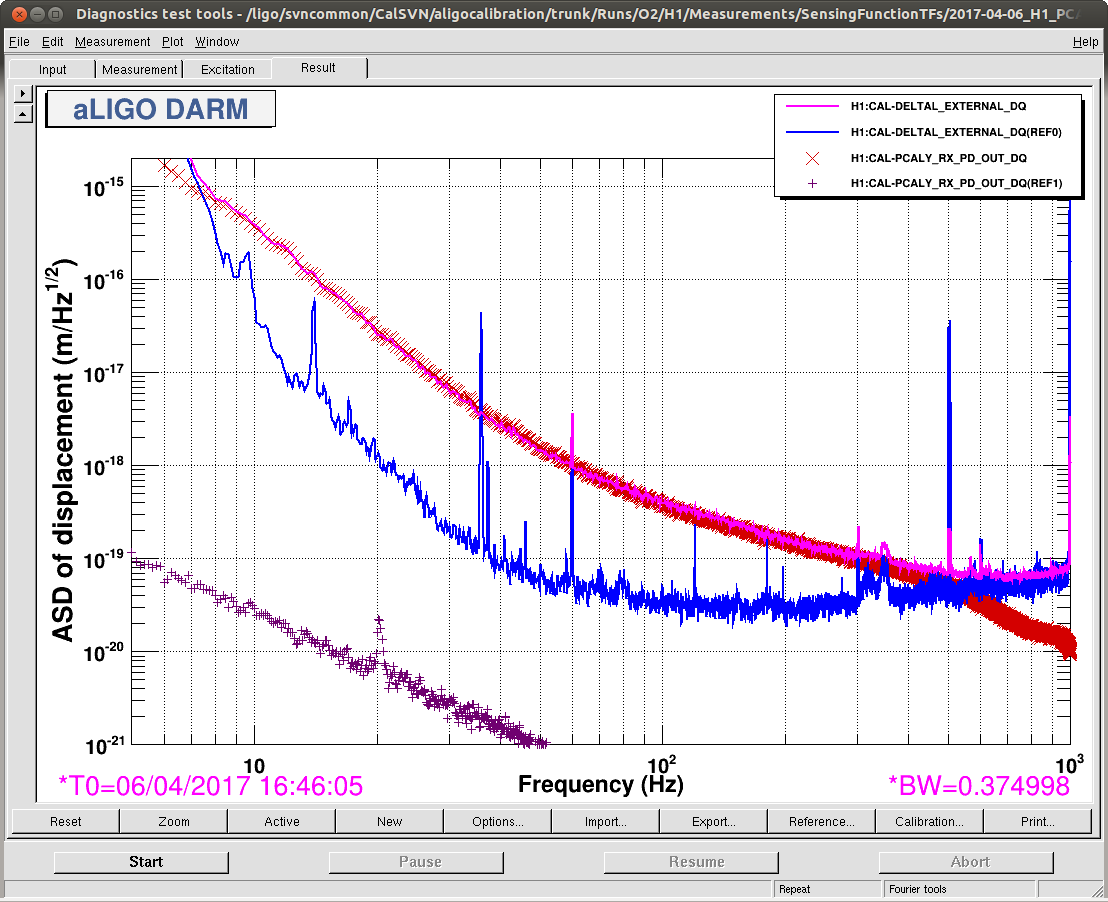The width and height of the screenshot is (1108, 902).
Task: Start the measurement with the Start button
Action: [x=141, y=862]
